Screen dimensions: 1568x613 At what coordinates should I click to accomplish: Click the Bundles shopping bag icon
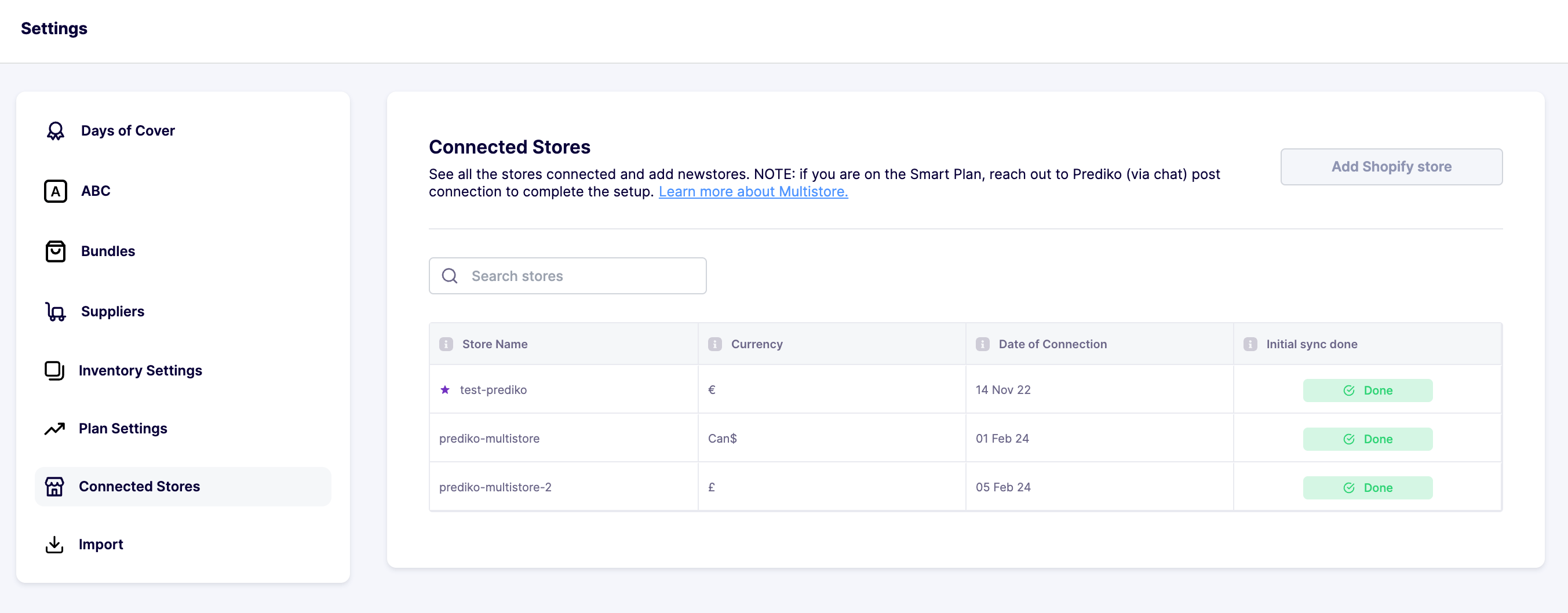point(56,251)
